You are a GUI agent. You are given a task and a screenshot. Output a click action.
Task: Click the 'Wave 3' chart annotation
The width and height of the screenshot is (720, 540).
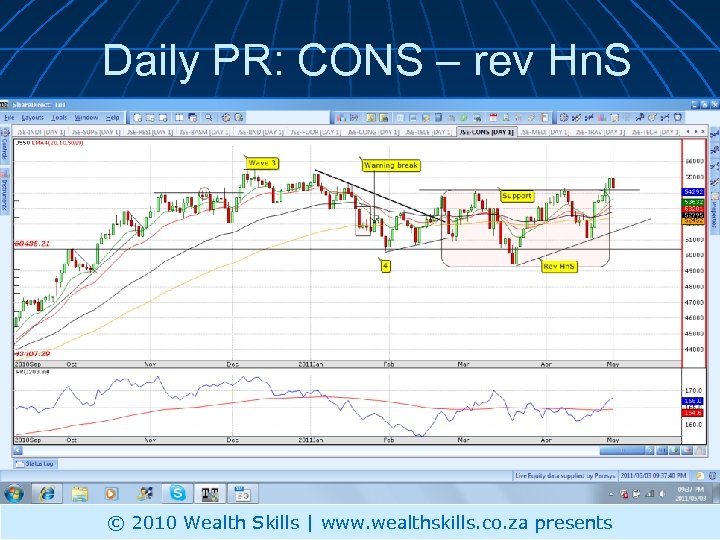(261, 163)
